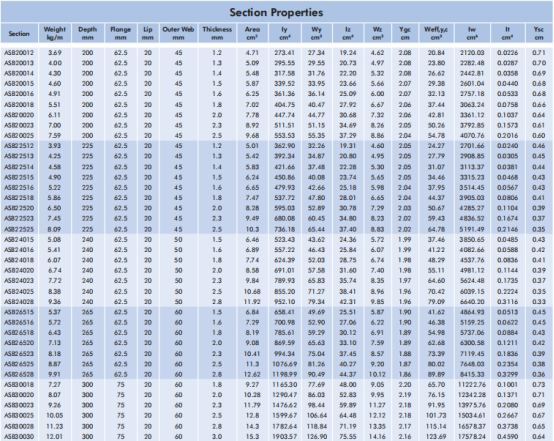The width and height of the screenshot is (554, 441).
Task: Click the ASB26528 section cell
Action: 19,374
